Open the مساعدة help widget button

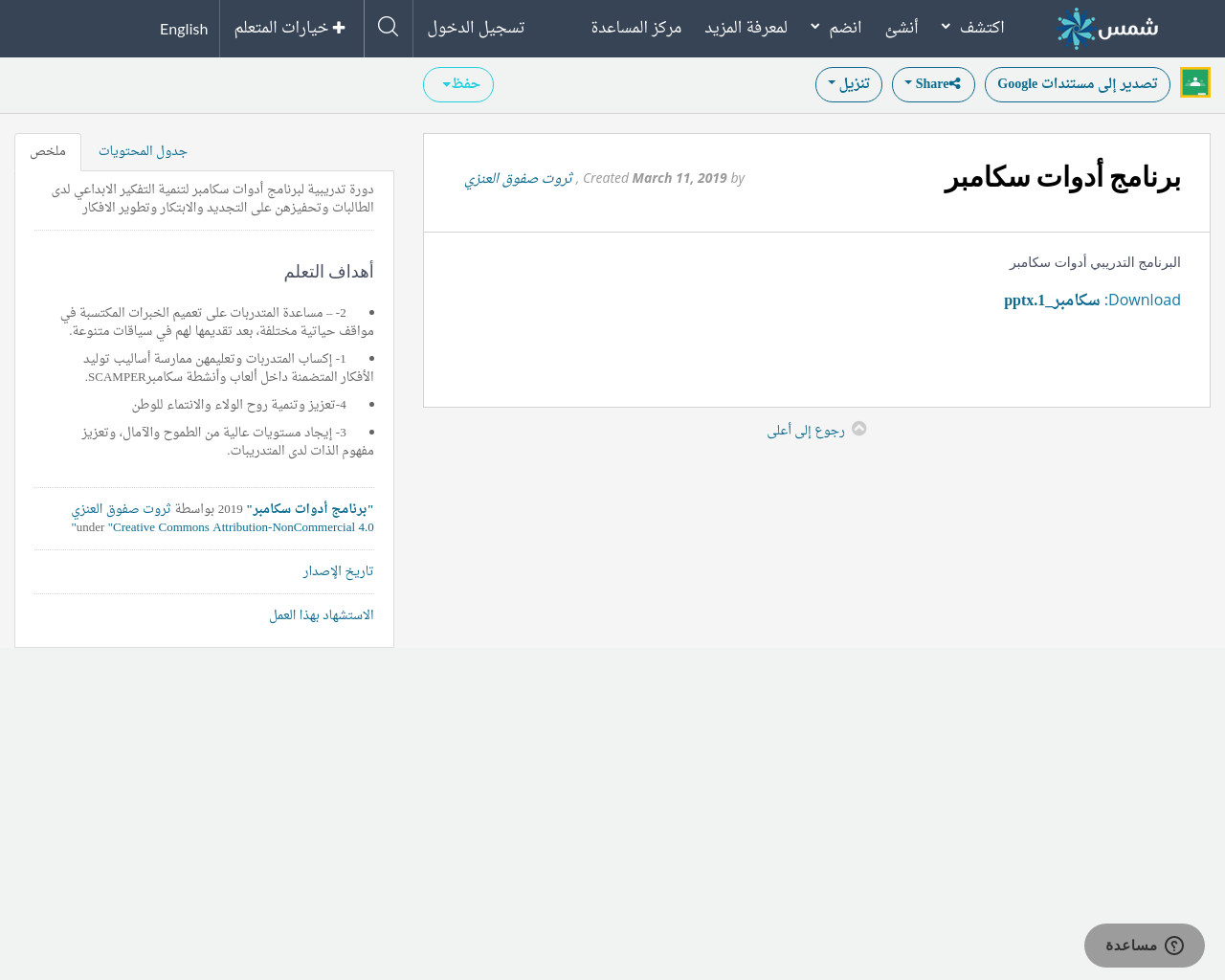[1145, 946]
